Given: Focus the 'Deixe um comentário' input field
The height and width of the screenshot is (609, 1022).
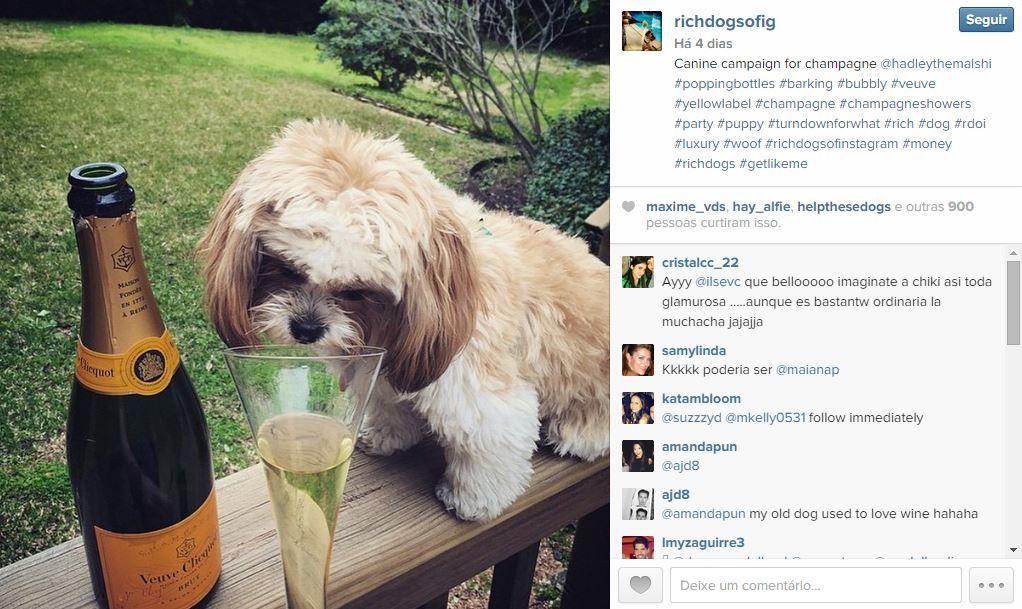Looking at the screenshot, I should pyautogui.click(x=815, y=585).
